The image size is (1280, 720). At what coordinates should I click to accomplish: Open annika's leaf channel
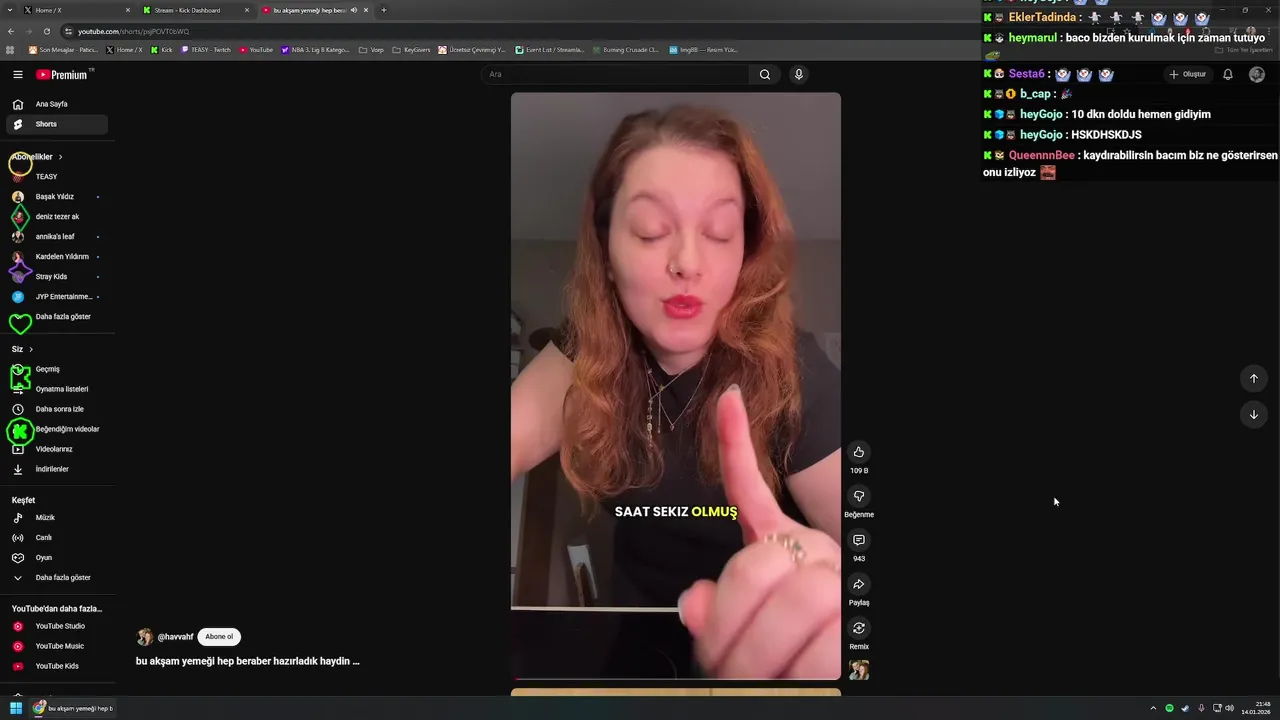tap(57, 237)
